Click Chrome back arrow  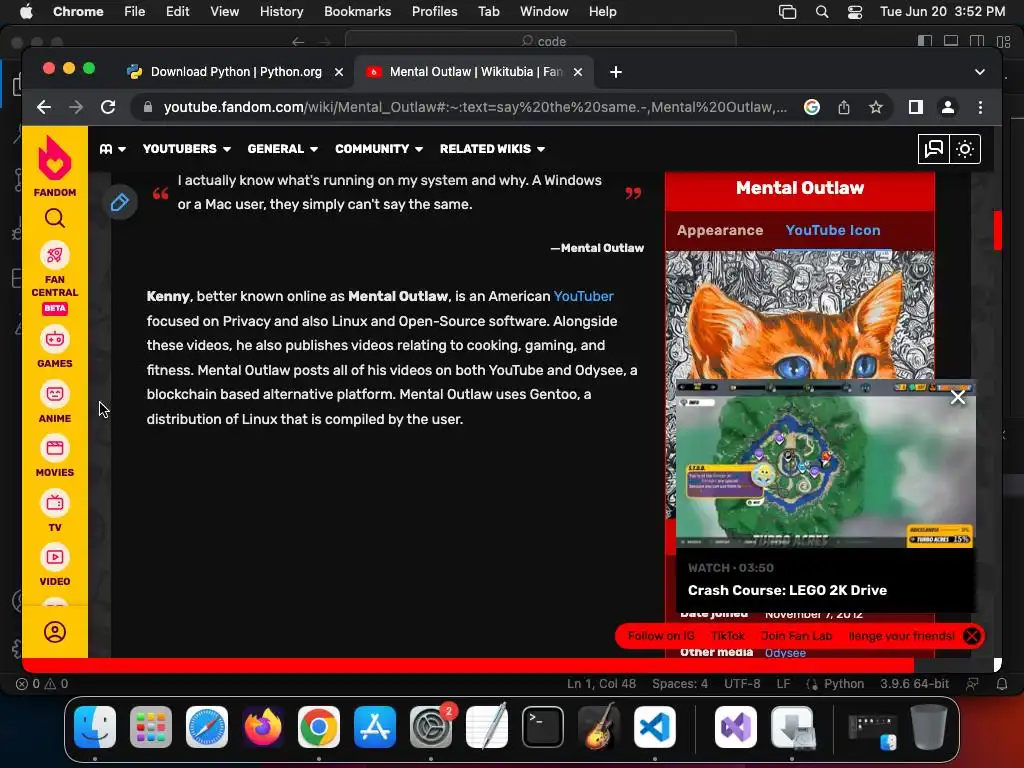point(44,107)
